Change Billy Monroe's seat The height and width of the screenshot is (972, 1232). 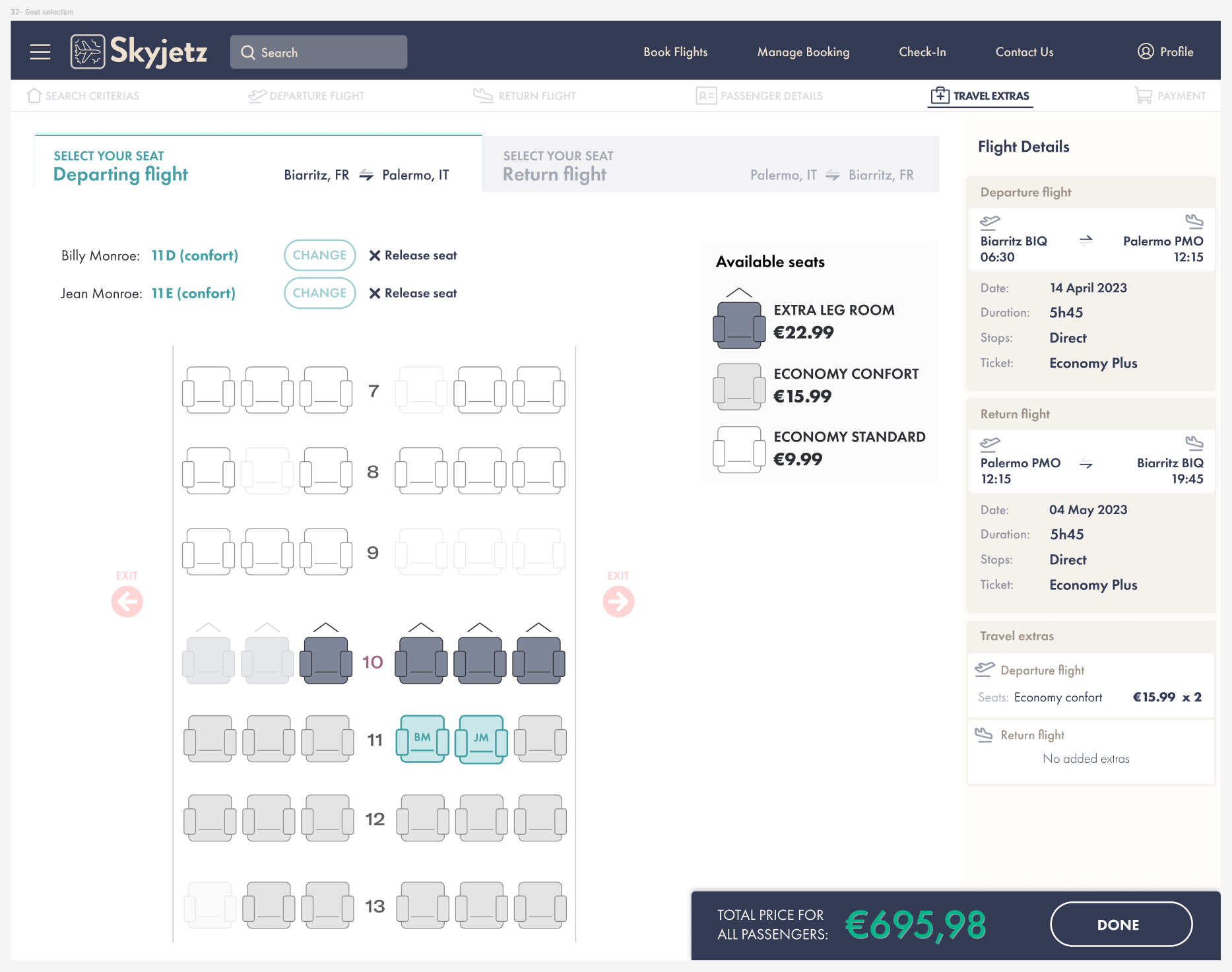(x=319, y=255)
